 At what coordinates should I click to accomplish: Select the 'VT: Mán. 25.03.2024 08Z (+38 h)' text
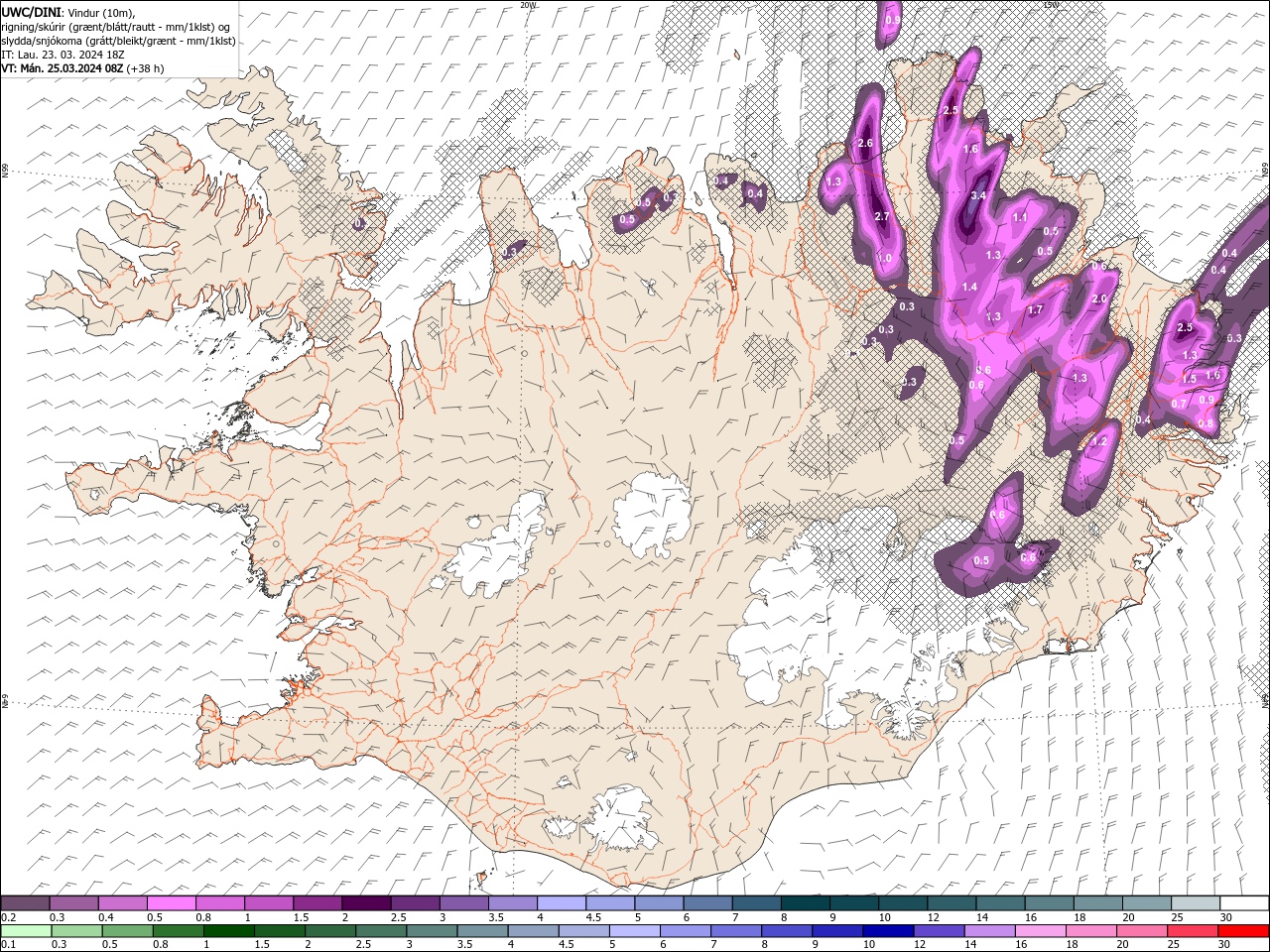click(82, 68)
